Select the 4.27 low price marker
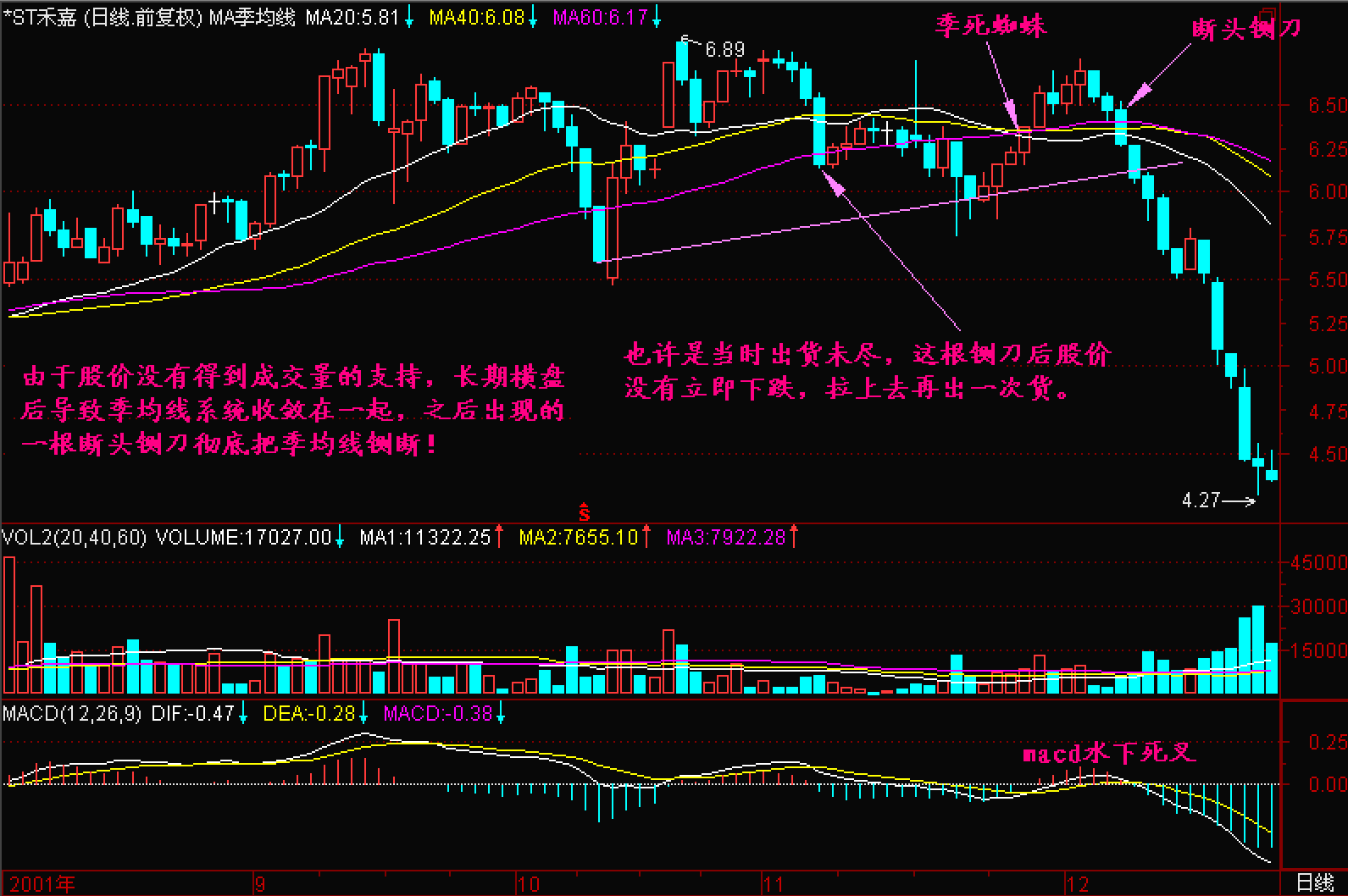Viewport: 1348px width, 896px height. point(1201,501)
